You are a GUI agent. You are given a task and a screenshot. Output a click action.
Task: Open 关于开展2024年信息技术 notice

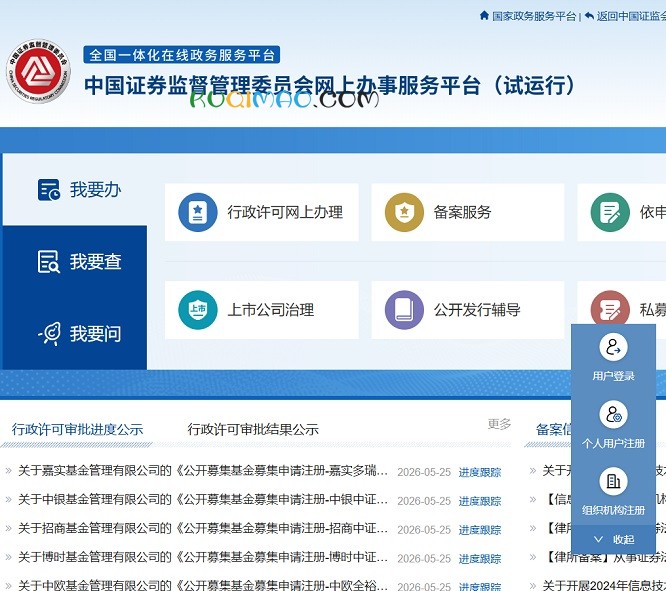[604, 585]
